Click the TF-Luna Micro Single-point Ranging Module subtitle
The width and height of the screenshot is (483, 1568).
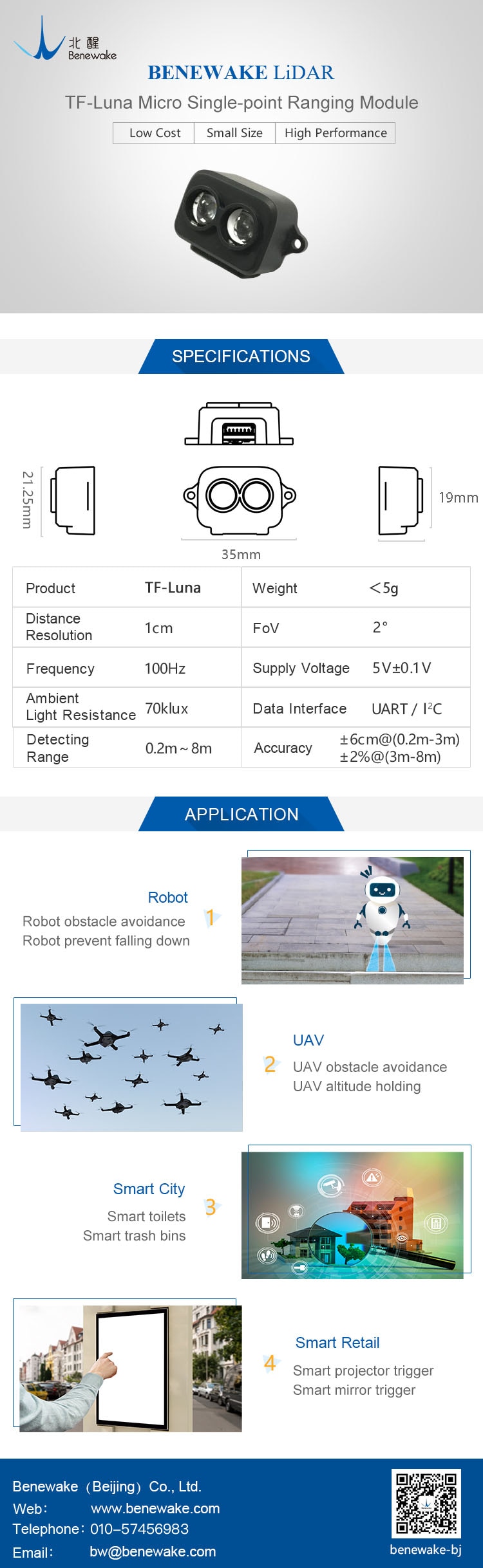click(x=241, y=102)
